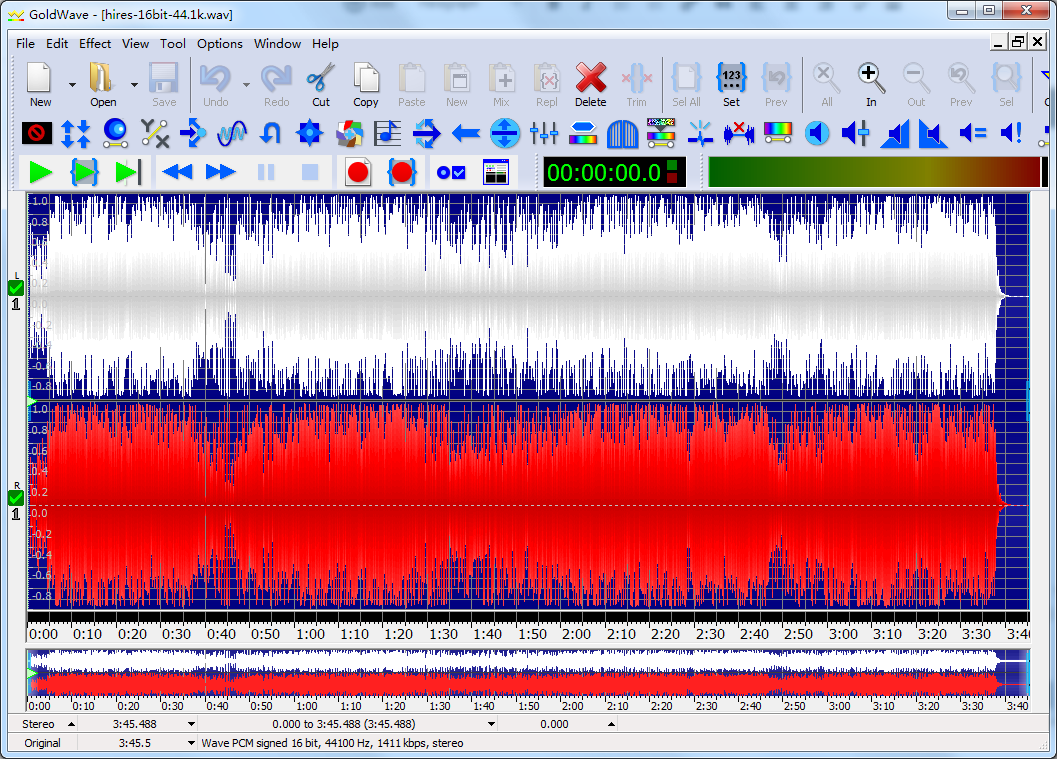Expand the dropdown arrow beside Undo
Image resolution: width=1057 pixels, height=759 pixels.
pos(246,85)
